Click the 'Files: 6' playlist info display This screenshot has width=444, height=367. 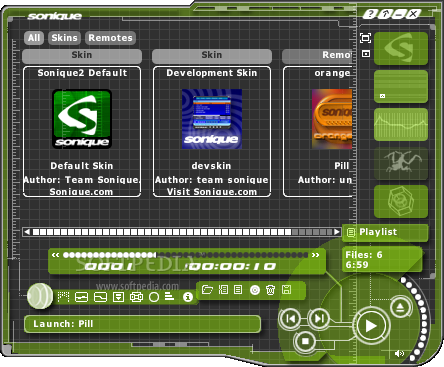tap(382, 260)
